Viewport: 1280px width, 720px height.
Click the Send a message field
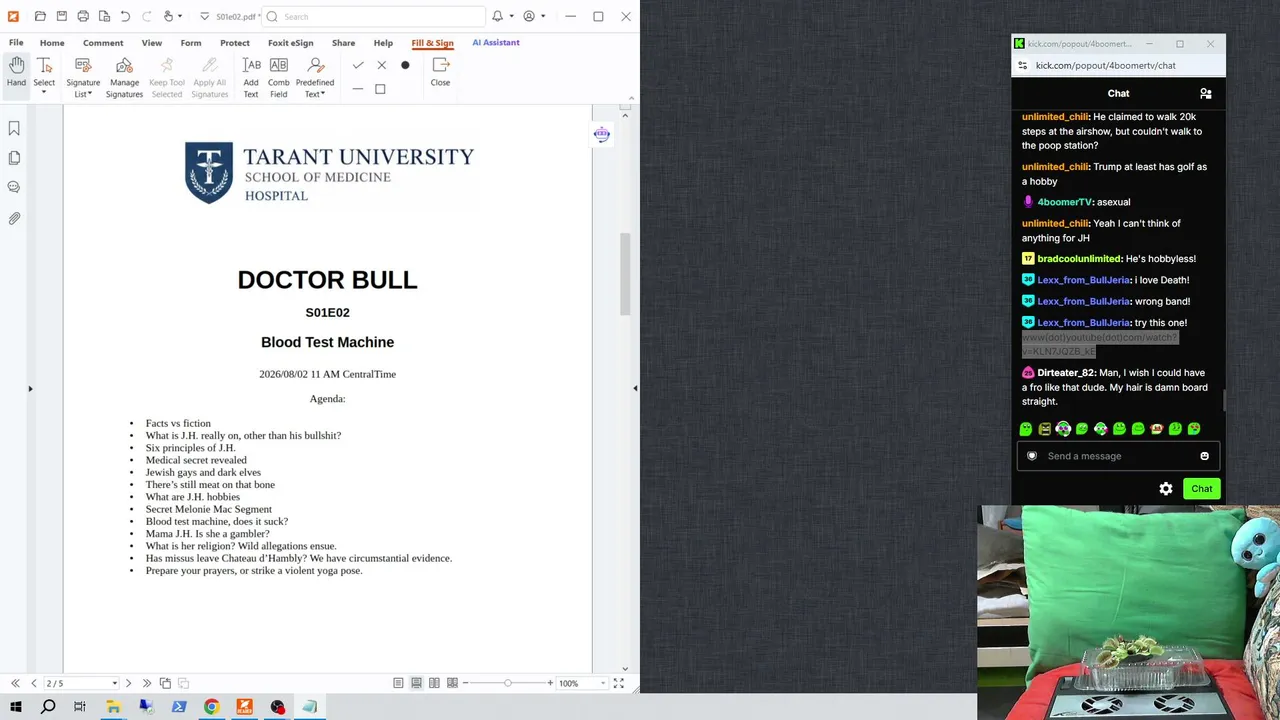pos(1118,456)
